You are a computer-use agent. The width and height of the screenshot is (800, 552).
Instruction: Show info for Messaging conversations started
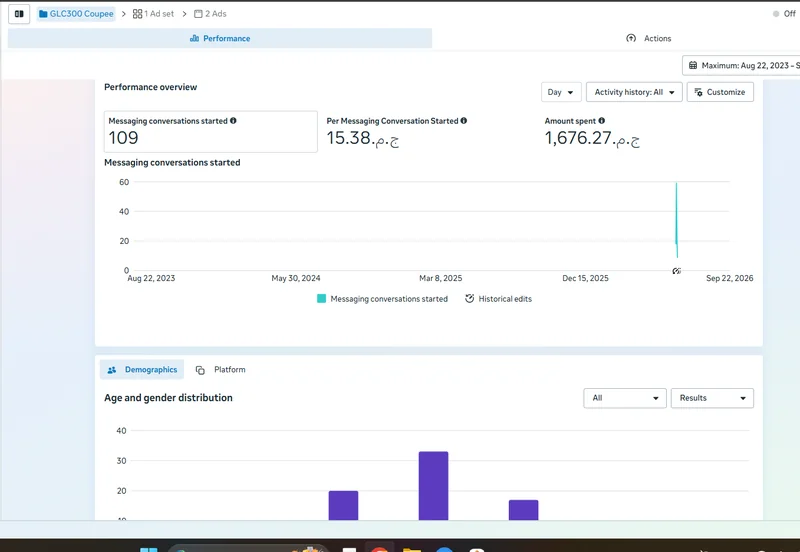[x=233, y=121]
